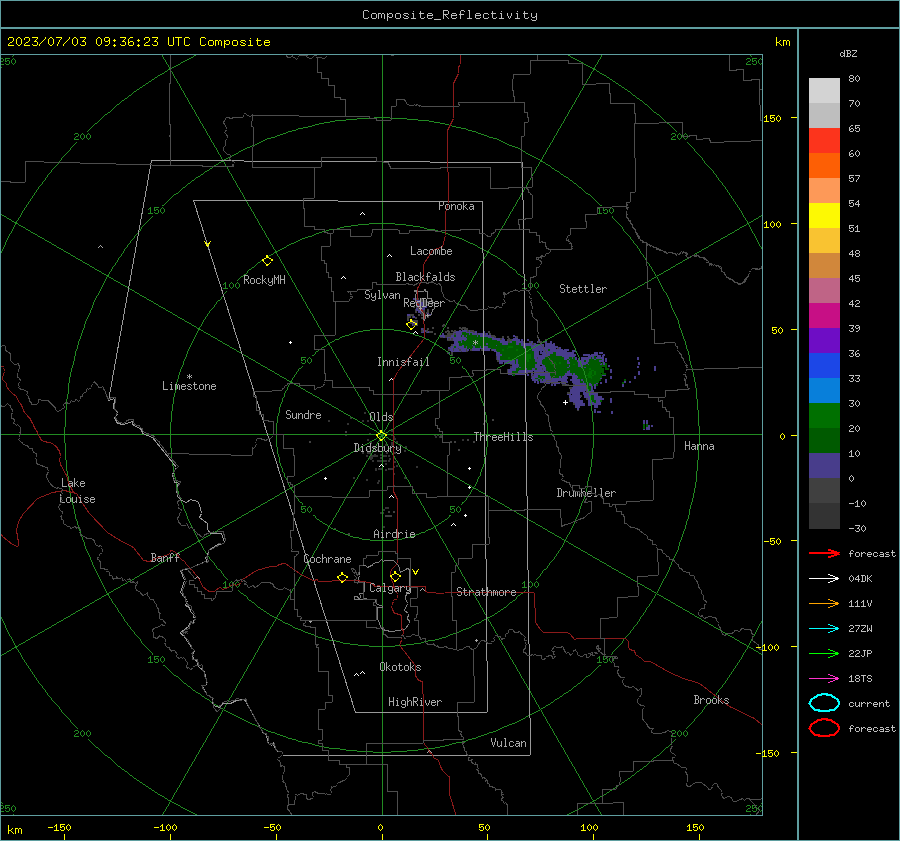Click the Drumheller city label
This screenshot has width=900, height=841.
[x=585, y=493]
